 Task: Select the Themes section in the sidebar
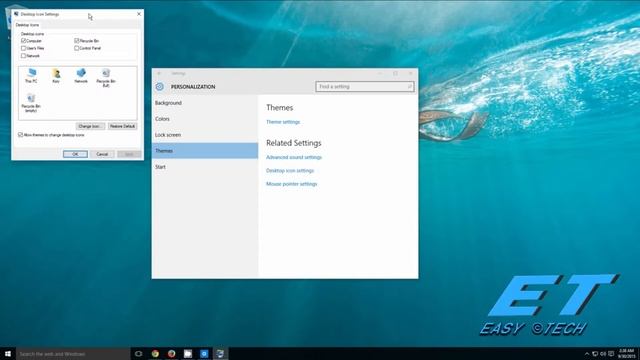pyautogui.click(x=205, y=151)
